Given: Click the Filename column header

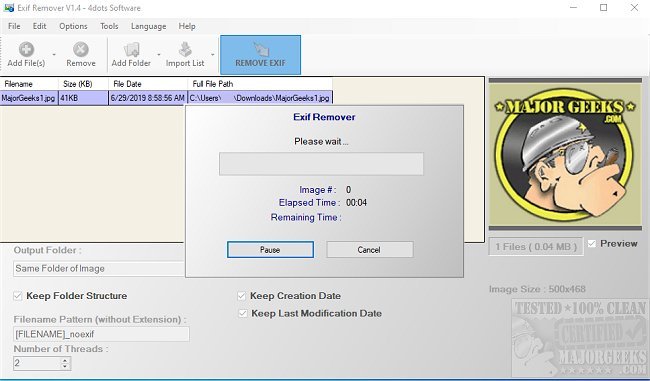Looking at the screenshot, I should [29, 84].
